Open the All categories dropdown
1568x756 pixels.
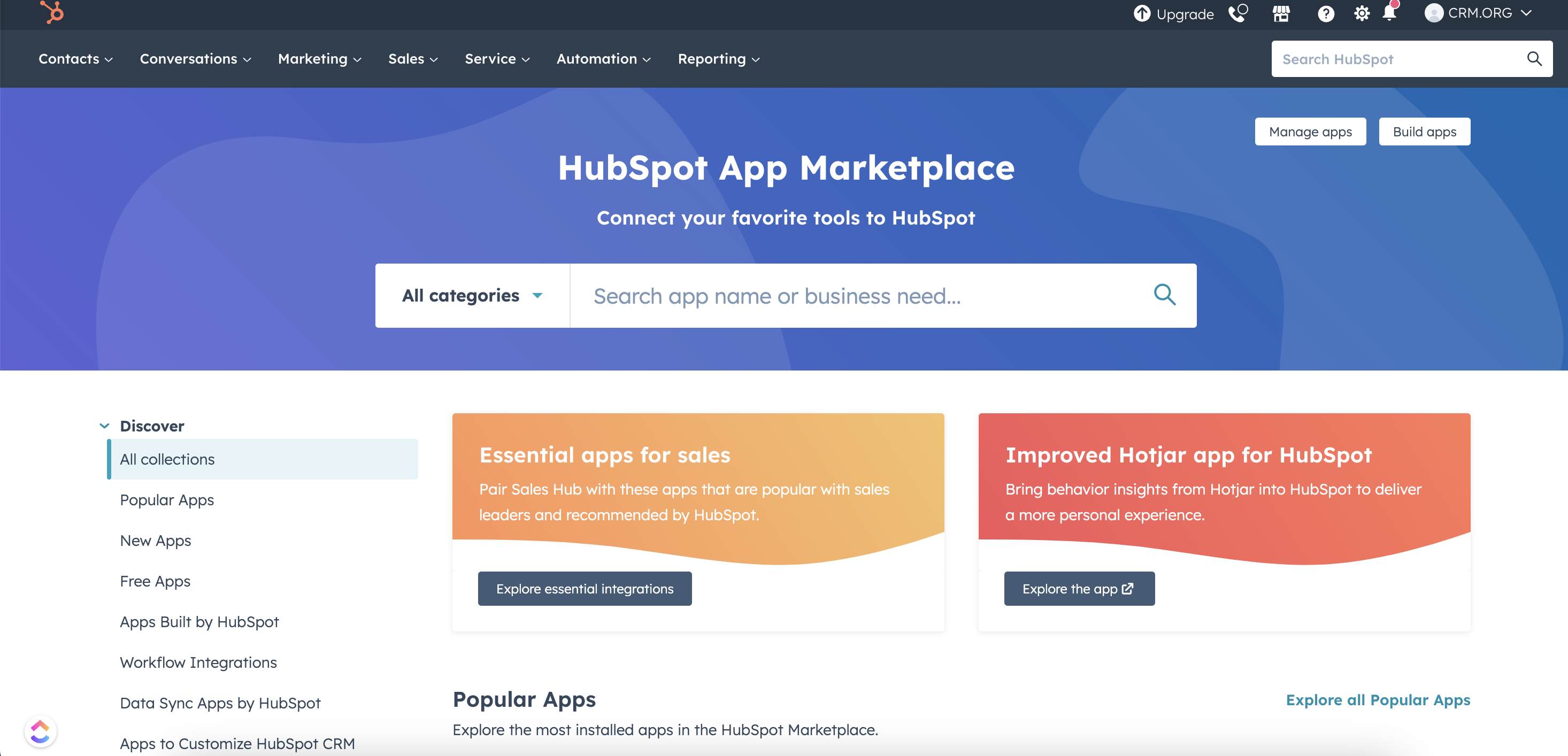click(472, 295)
